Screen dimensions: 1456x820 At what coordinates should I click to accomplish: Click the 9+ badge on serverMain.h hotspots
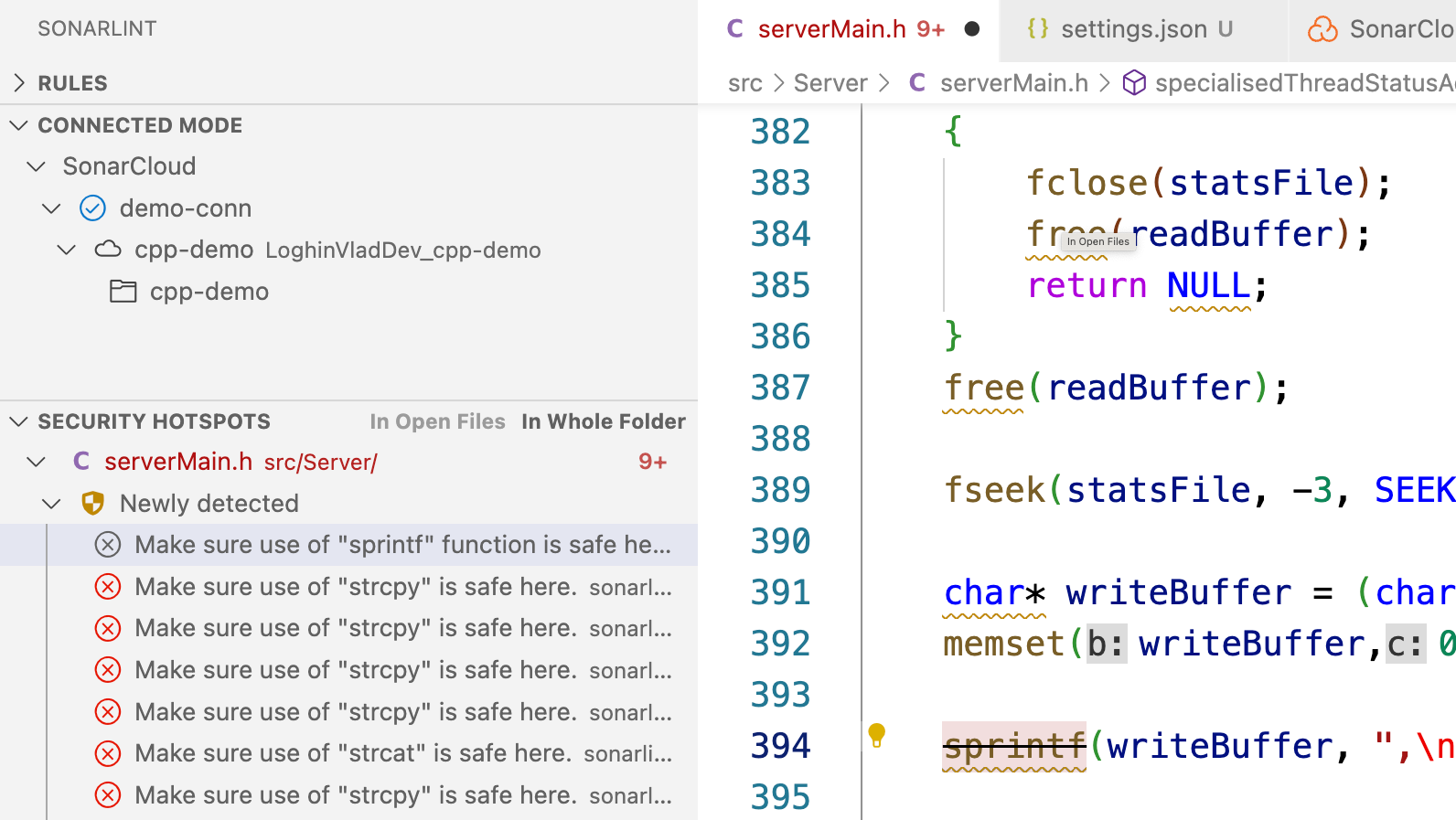[652, 462]
